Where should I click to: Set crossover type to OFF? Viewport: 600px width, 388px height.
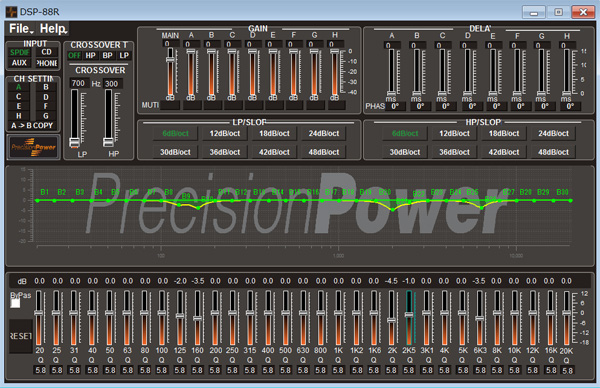(x=74, y=55)
